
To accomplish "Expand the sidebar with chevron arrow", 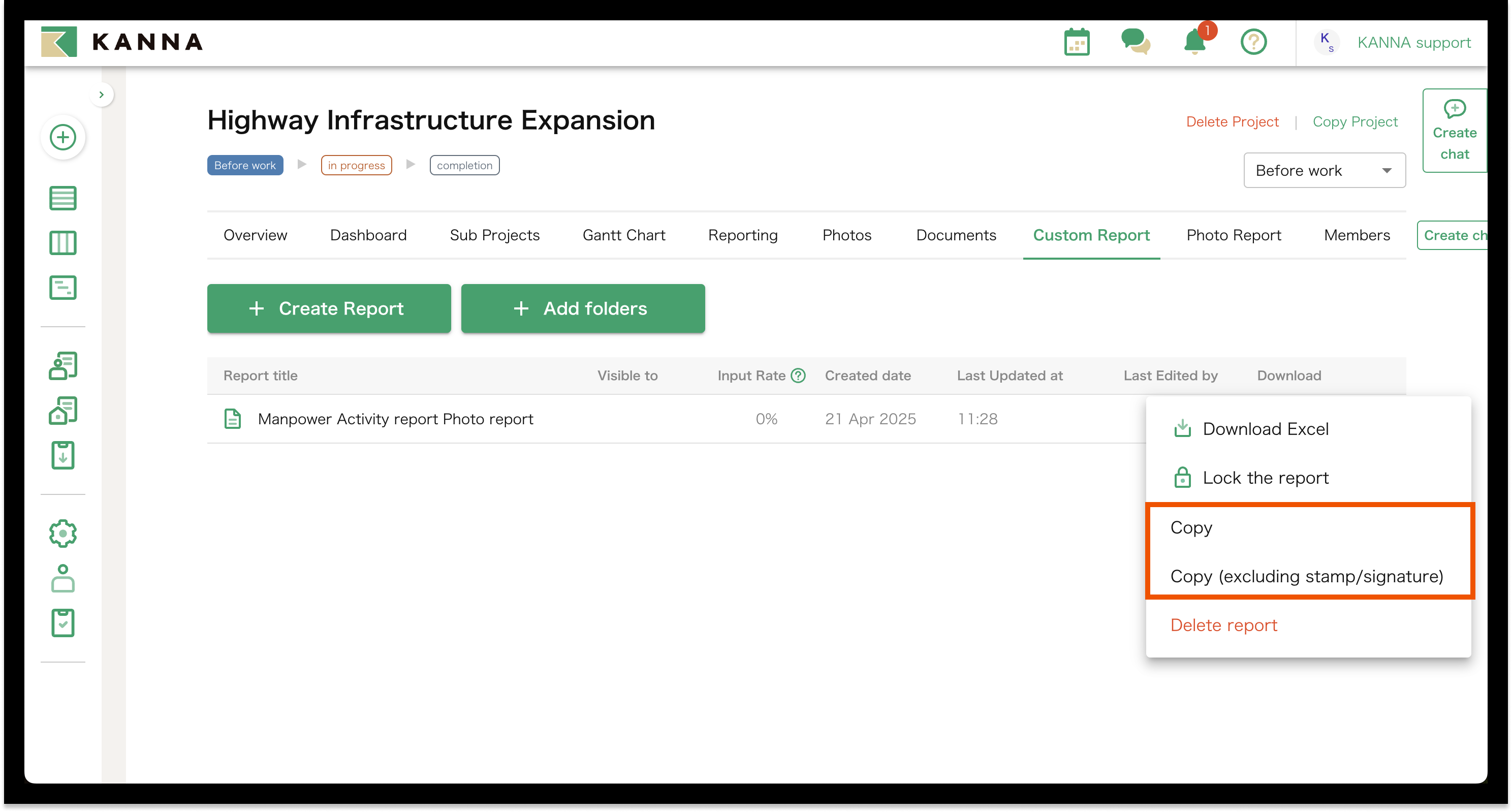I will 102,95.
